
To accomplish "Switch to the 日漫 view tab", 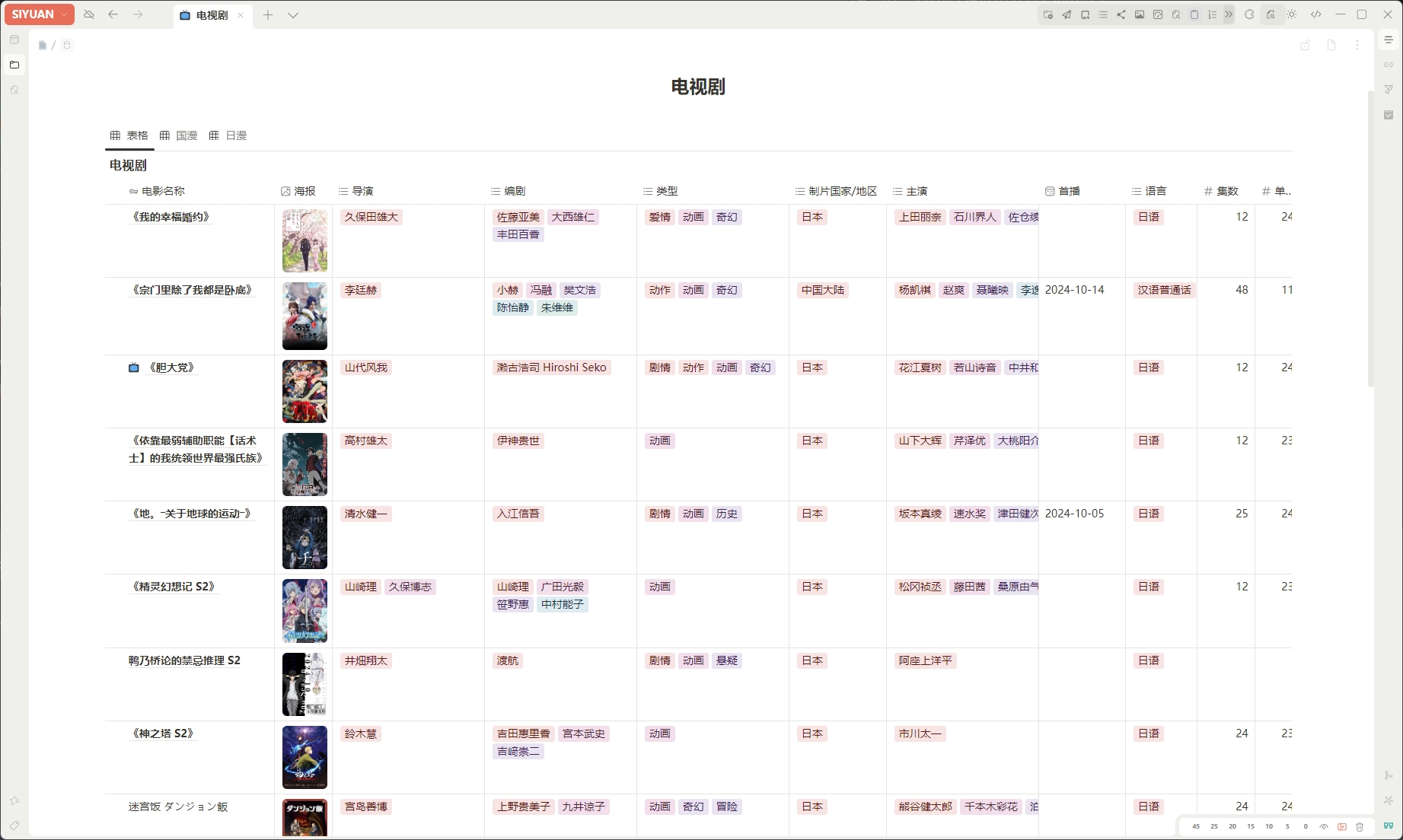I will click(x=236, y=135).
